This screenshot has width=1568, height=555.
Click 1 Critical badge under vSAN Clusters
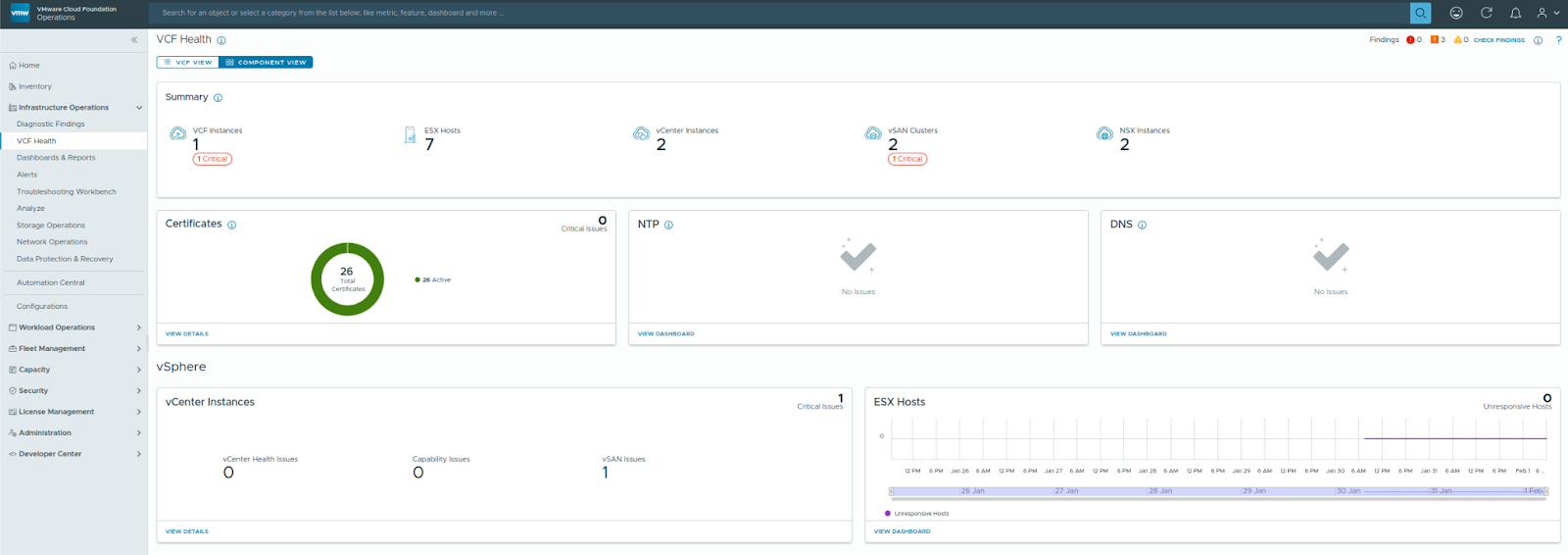pos(907,159)
